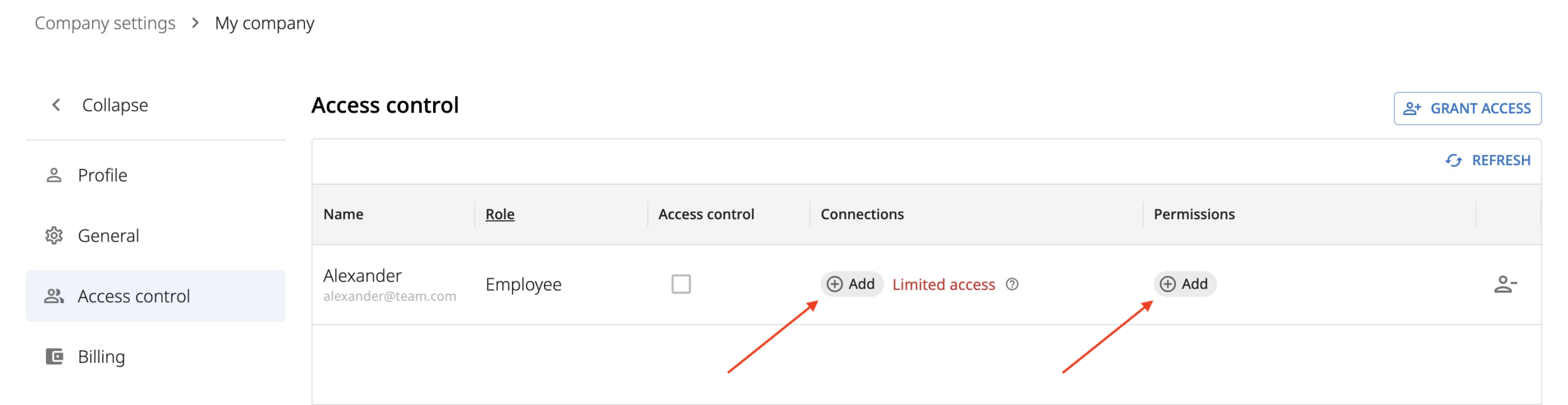Add a connection for Alexander
1568x405 pixels.
851,284
